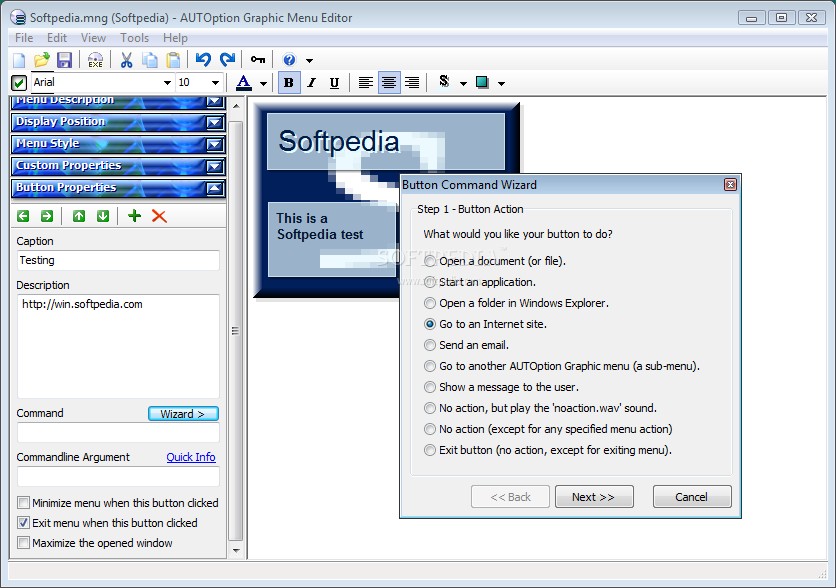This screenshot has width=836, height=588.
Task: Align text right
Action: tap(412, 83)
